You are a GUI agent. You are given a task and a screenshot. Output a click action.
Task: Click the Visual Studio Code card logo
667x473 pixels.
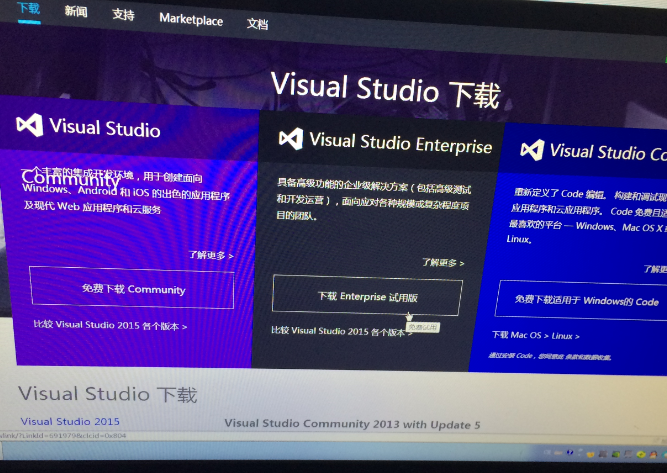pyautogui.click(x=533, y=150)
